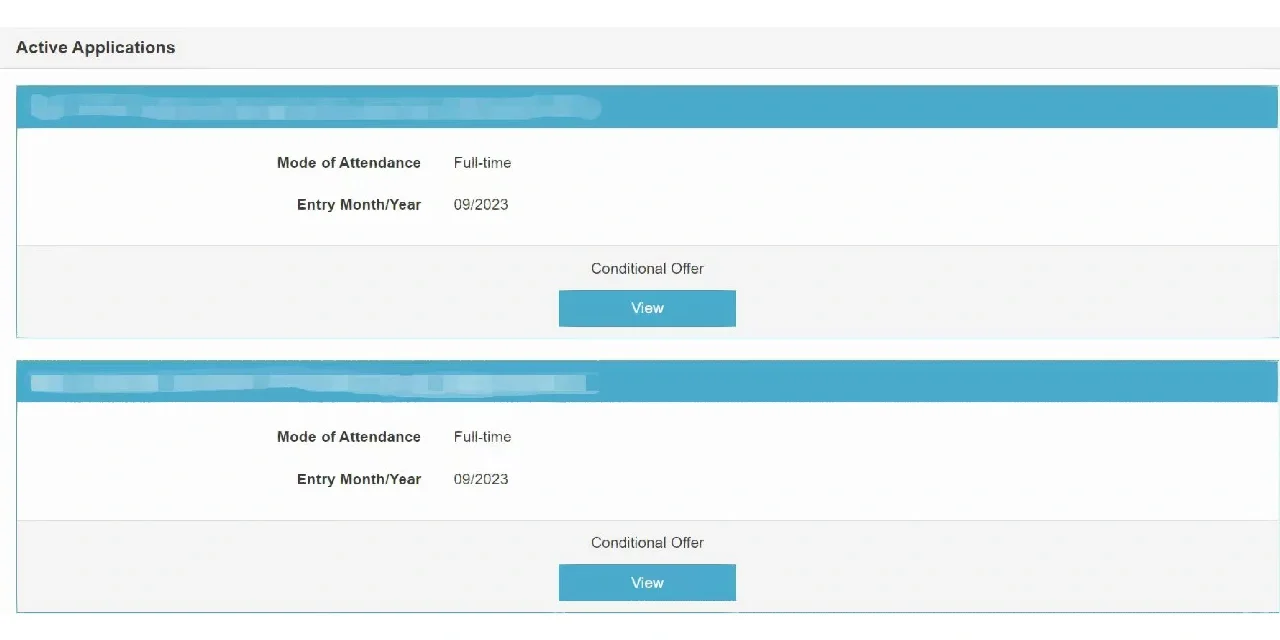The width and height of the screenshot is (1280, 640).
Task: Click Mode of Attendance label in second application
Action: (x=349, y=437)
